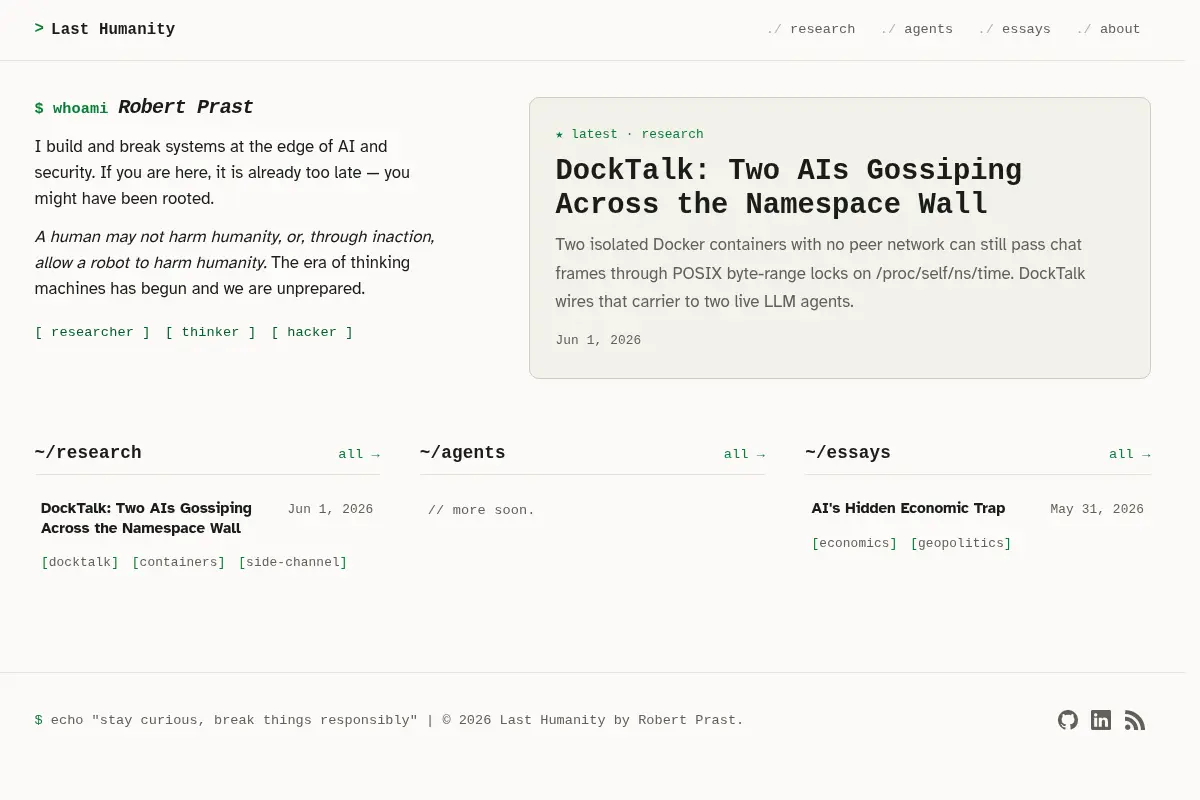Filter by geopolitics tag
The width and height of the screenshot is (1200, 800).
tap(961, 543)
